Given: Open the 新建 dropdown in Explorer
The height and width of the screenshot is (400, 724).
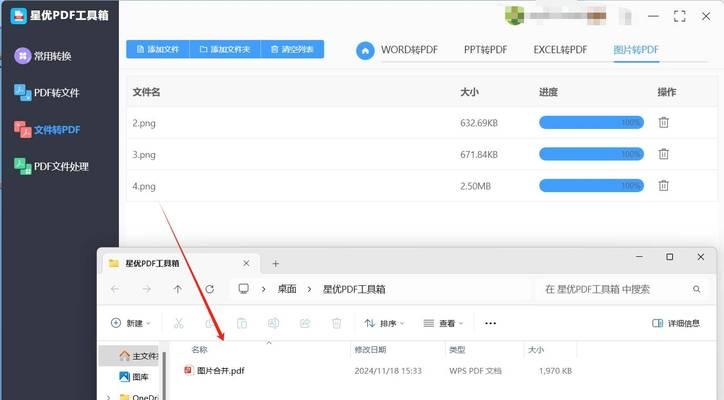Looking at the screenshot, I should click(131, 323).
